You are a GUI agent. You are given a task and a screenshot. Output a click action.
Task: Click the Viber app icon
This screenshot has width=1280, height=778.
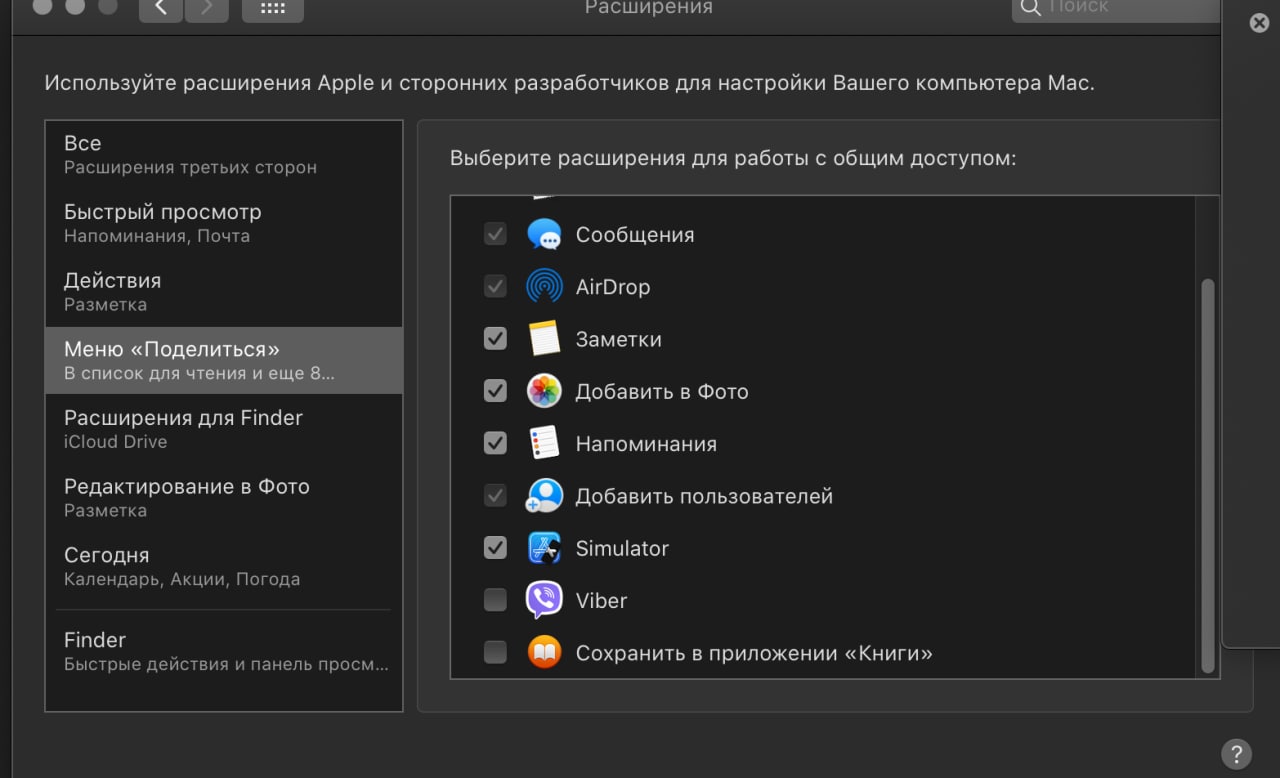pos(544,600)
